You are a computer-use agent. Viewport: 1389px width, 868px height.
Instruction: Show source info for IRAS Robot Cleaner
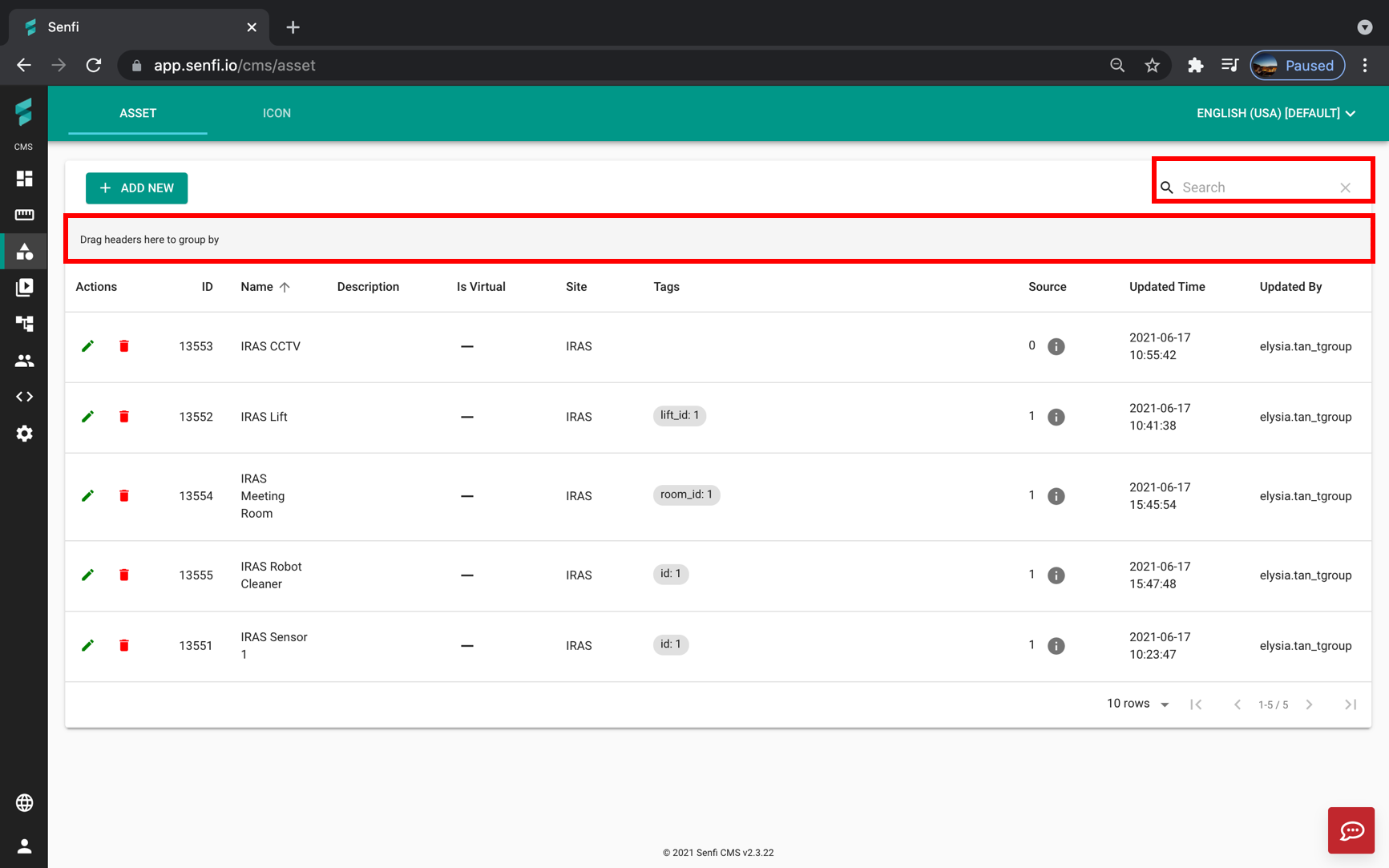coord(1056,575)
